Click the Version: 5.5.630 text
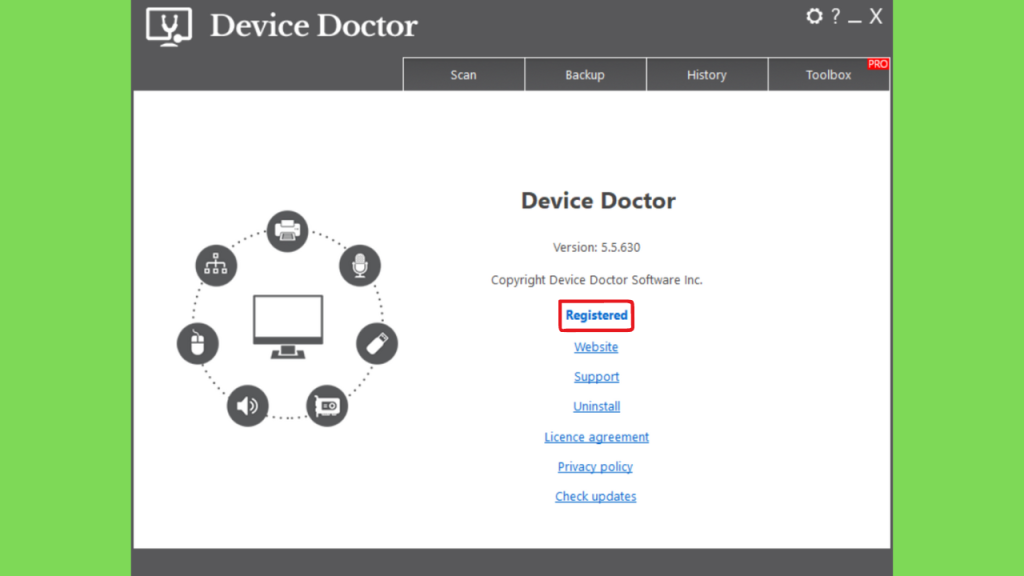 (x=596, y=248)
